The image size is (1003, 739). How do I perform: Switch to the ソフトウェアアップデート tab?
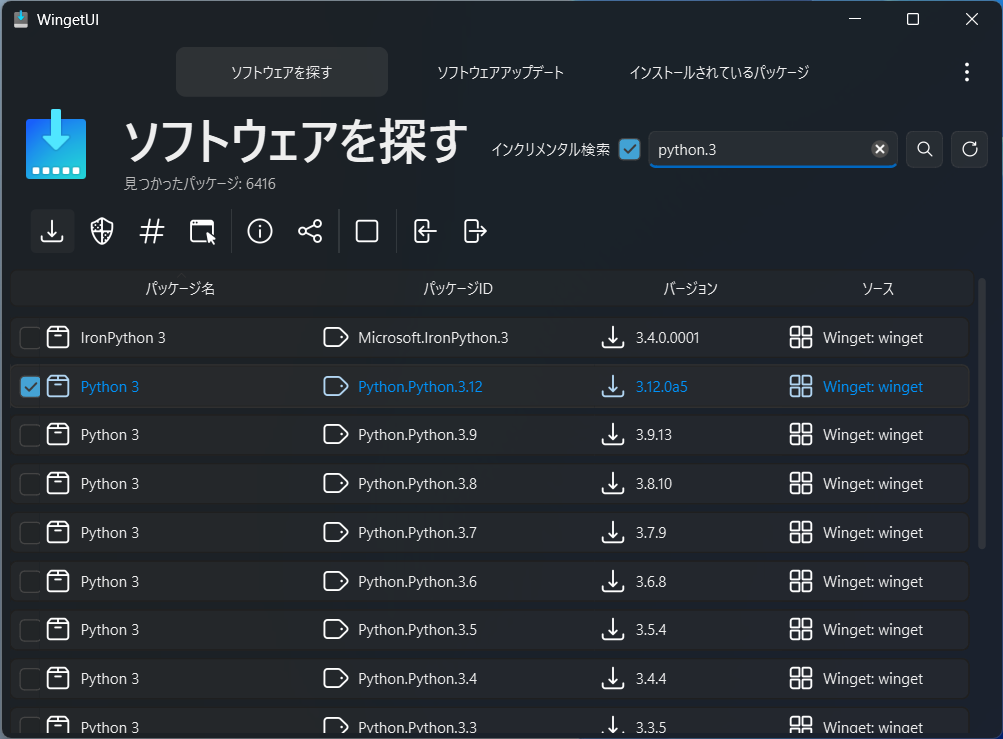(500, 72)
